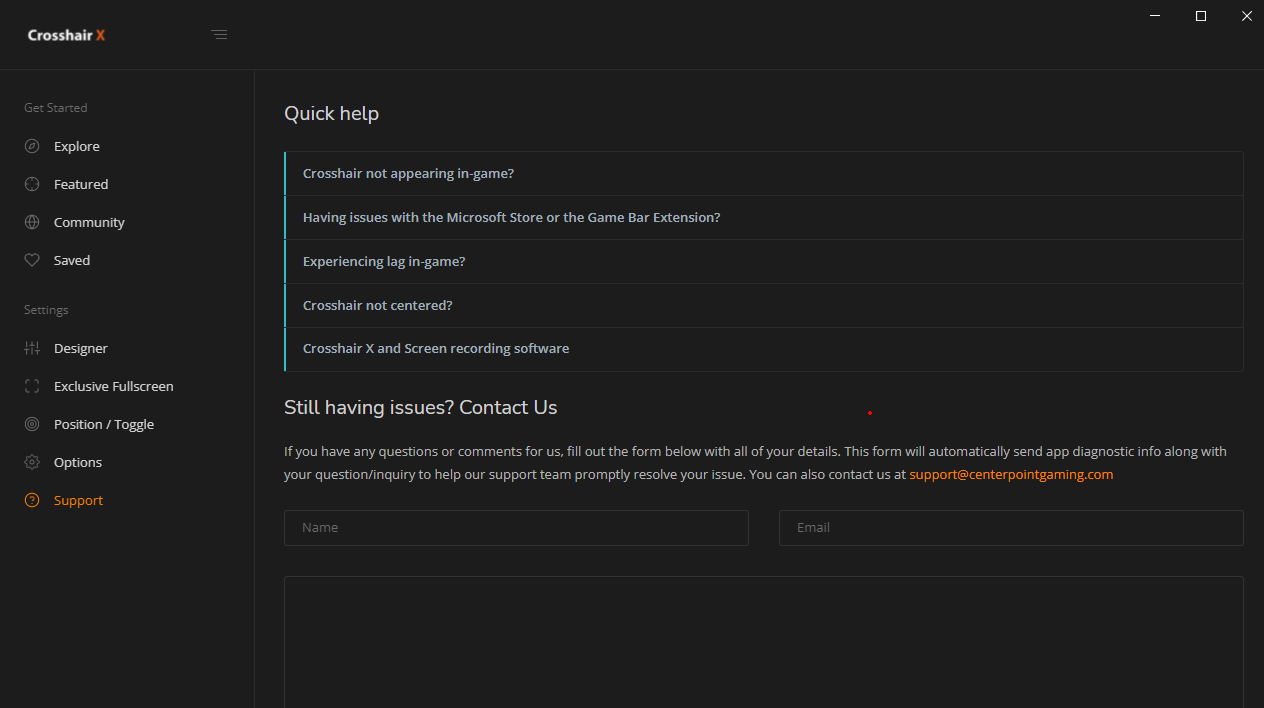Click into the large message text area

pos(764,642)
